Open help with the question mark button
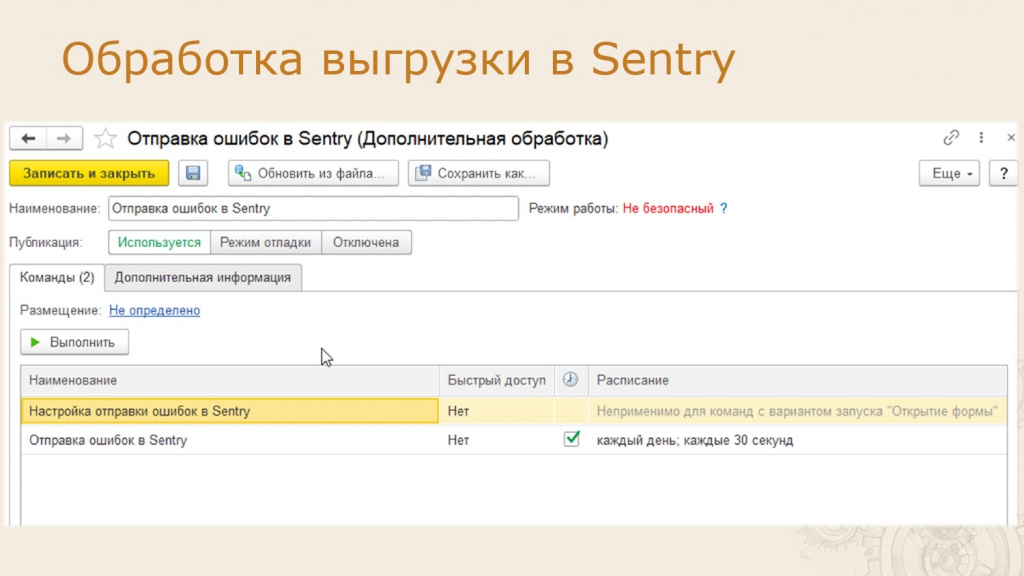The height and width of the screenshot is (576, 1024). click(1004, 173)
